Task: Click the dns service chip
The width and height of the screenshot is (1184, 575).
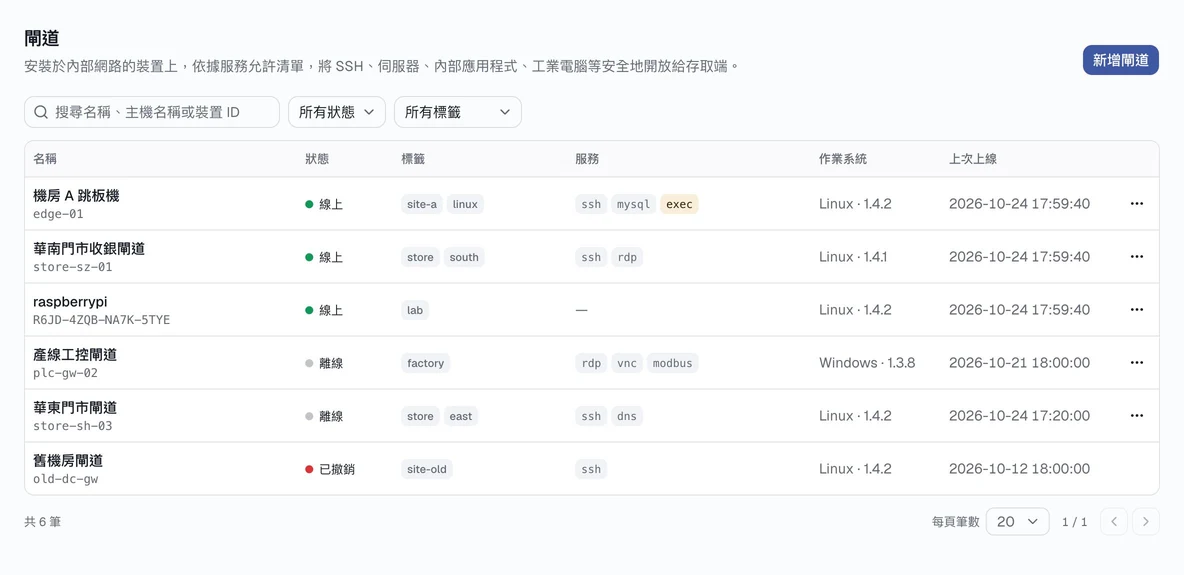Action: coord(627,416)
